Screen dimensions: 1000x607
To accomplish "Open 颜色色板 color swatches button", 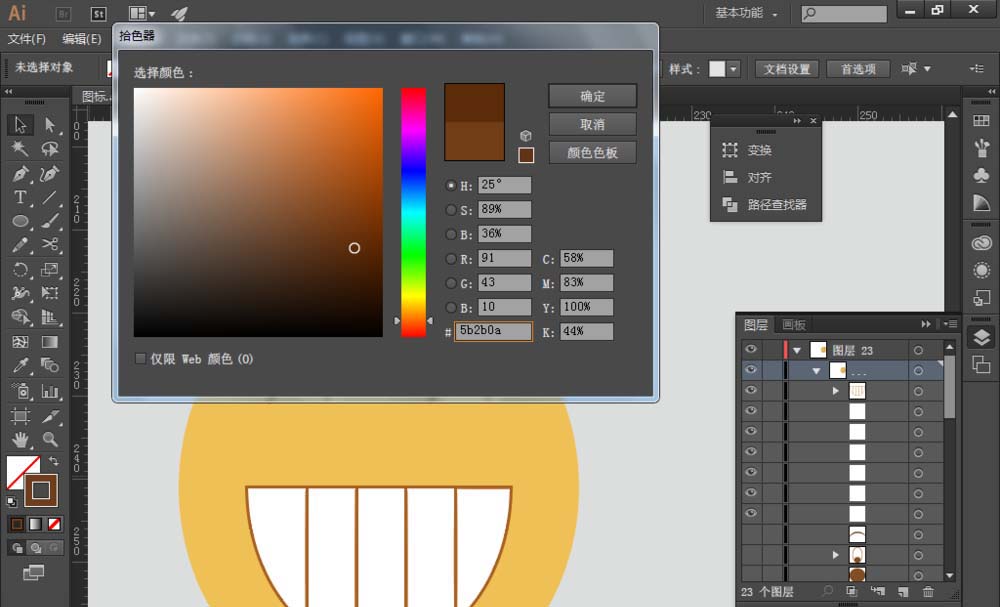I will 592,152.
